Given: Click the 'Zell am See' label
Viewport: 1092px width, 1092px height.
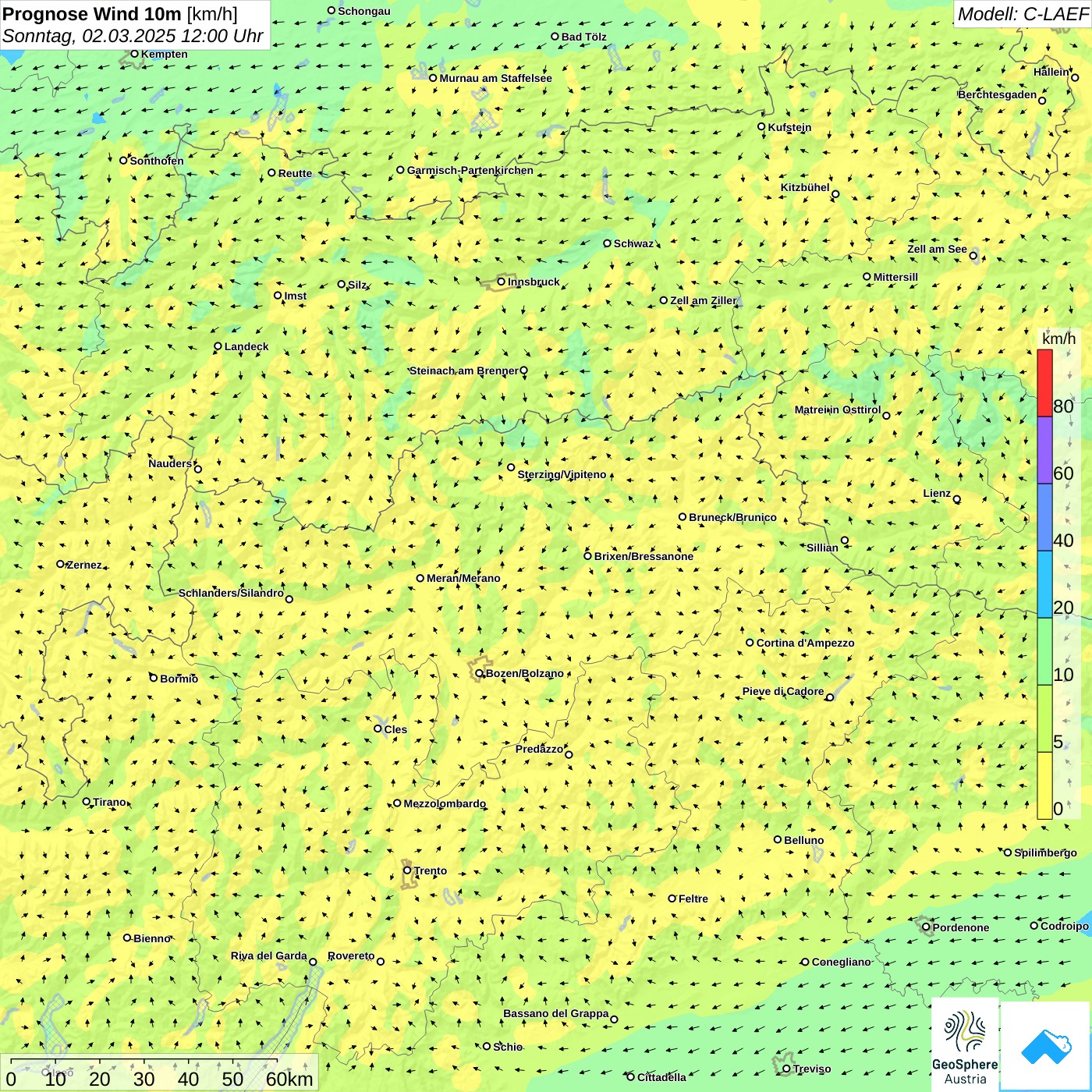Looking at the screenshot, I should 937,249.
